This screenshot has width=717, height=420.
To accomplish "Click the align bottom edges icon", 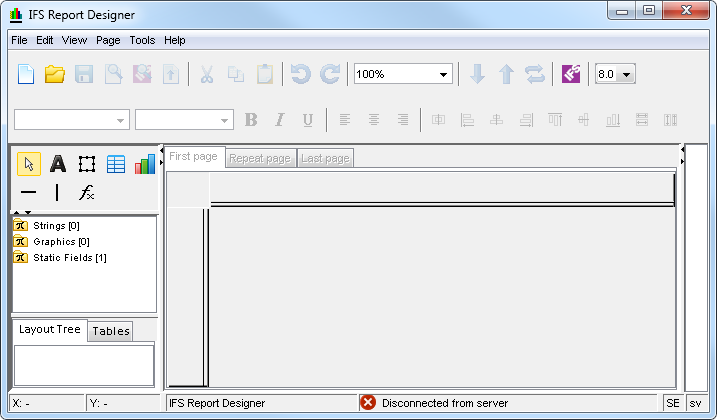I will [613, 120].
